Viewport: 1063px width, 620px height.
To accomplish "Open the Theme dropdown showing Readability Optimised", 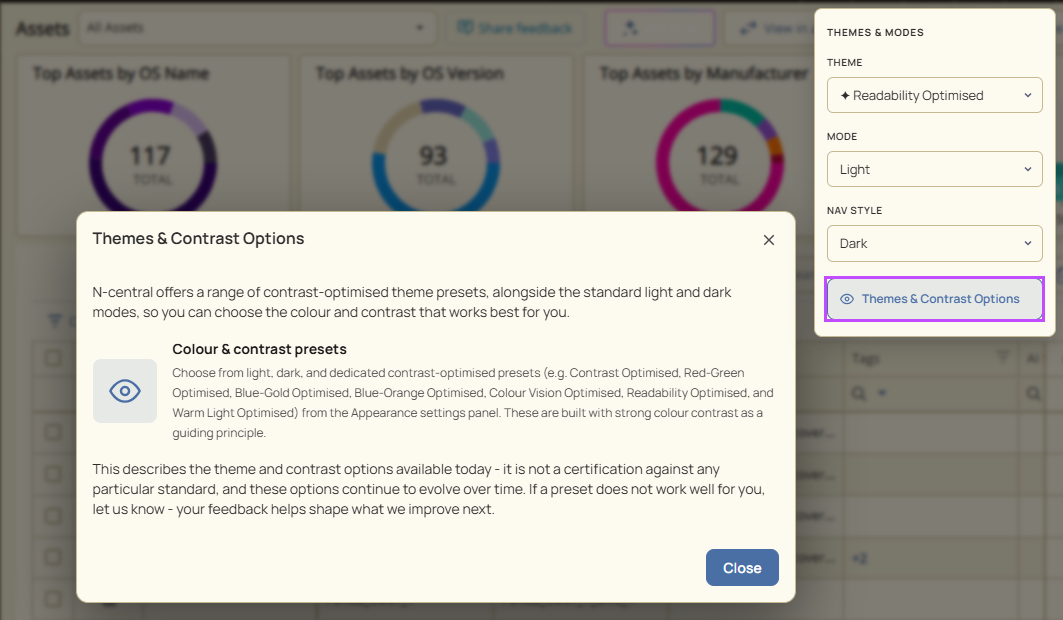I will (x=934, y=96).
